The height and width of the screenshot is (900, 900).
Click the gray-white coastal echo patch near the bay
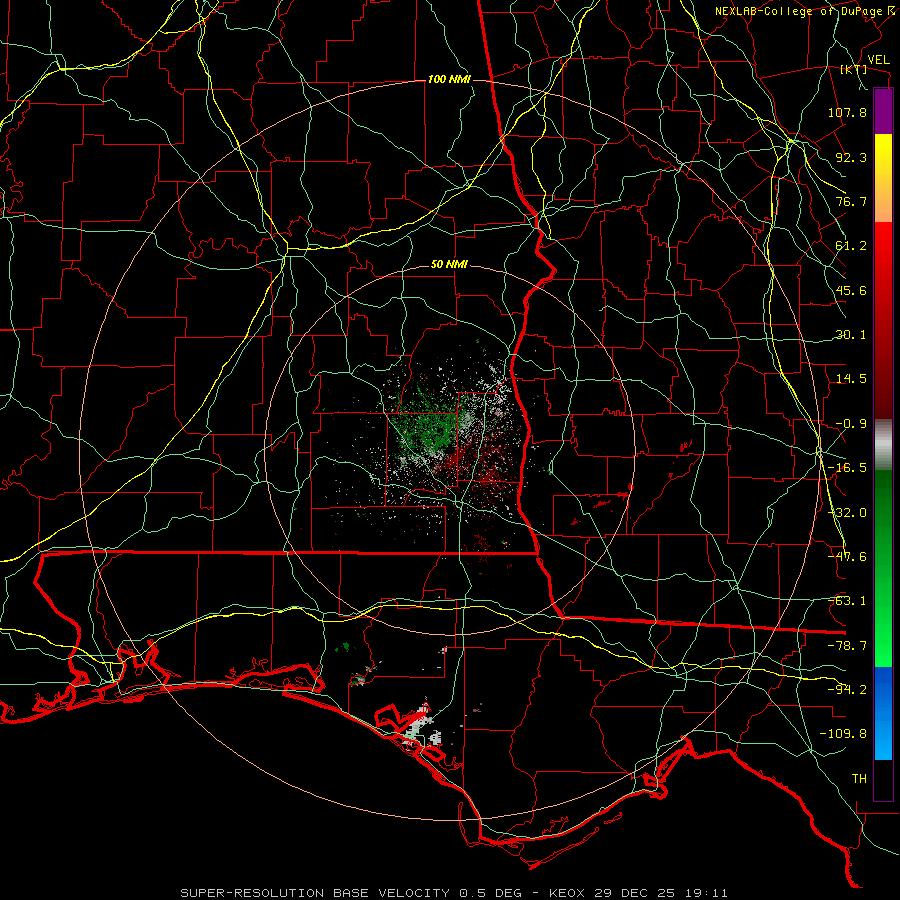point(420,729)
